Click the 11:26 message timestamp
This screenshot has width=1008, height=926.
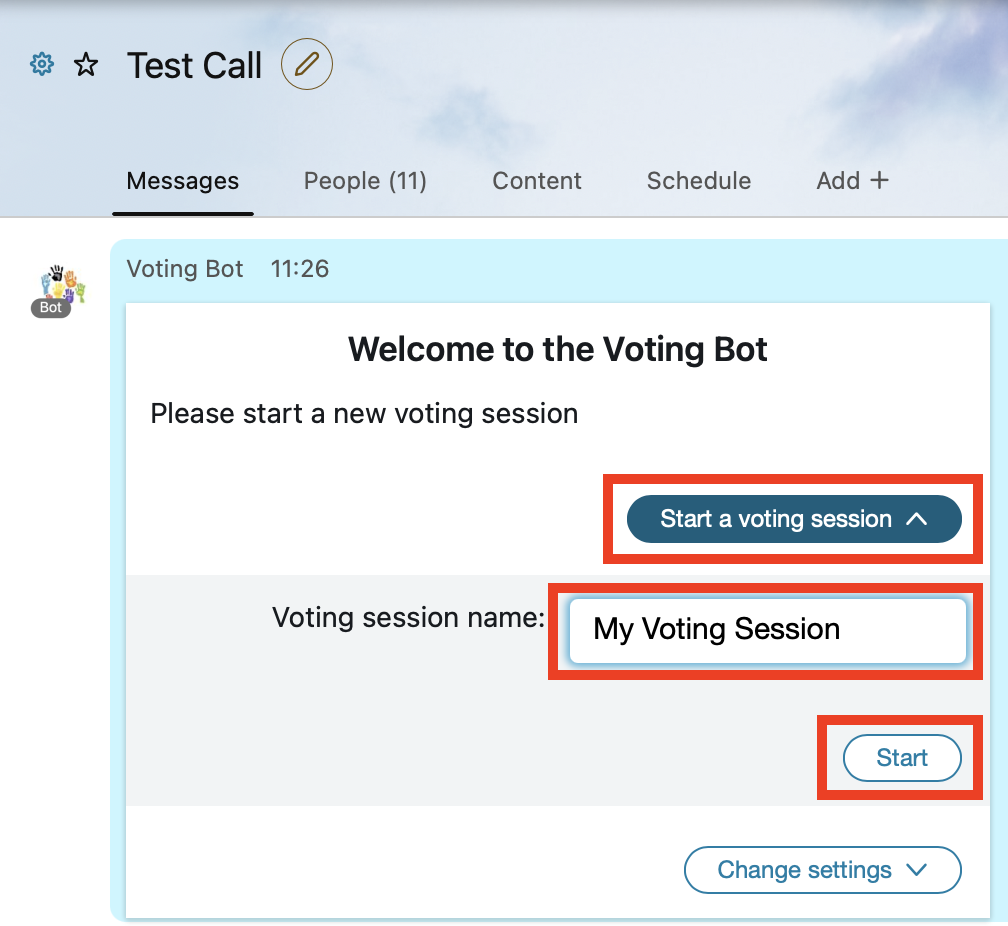[x=300, y=269]
